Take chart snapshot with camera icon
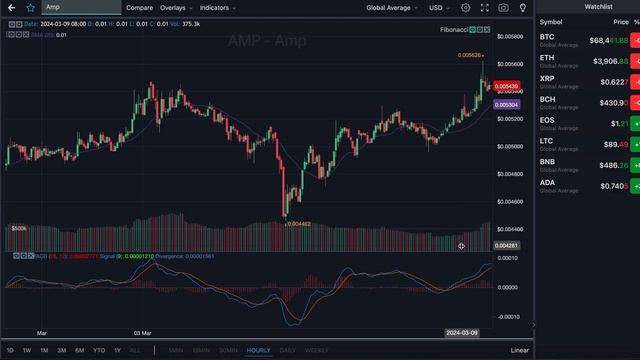The width and height of the screenshot is (640, 360). 503,8
